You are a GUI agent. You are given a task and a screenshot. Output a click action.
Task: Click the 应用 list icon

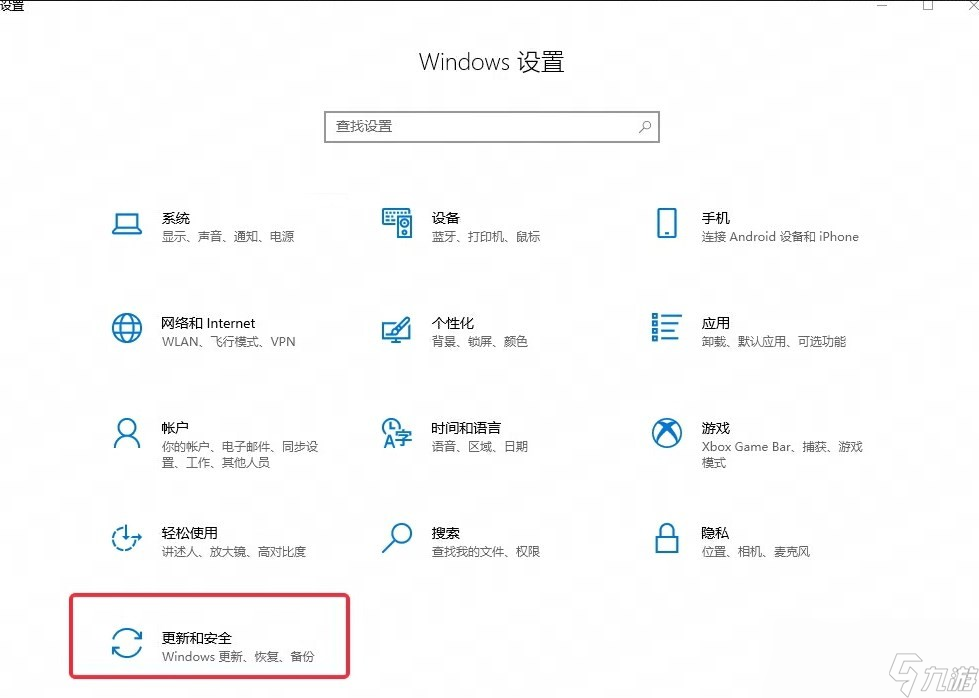pyautogui.click(x=667, y=328)
